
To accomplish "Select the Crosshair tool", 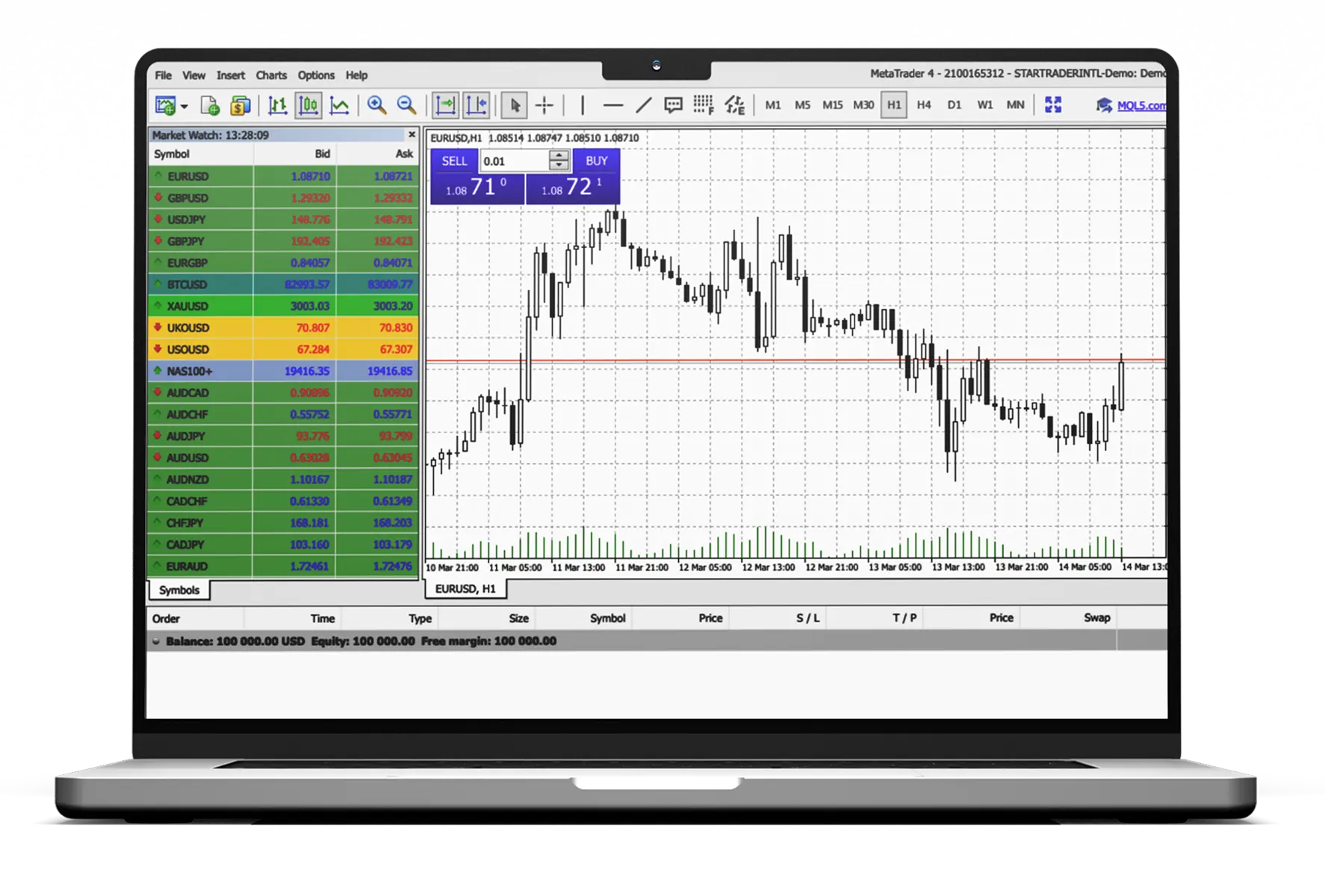I will coord(544,105).
